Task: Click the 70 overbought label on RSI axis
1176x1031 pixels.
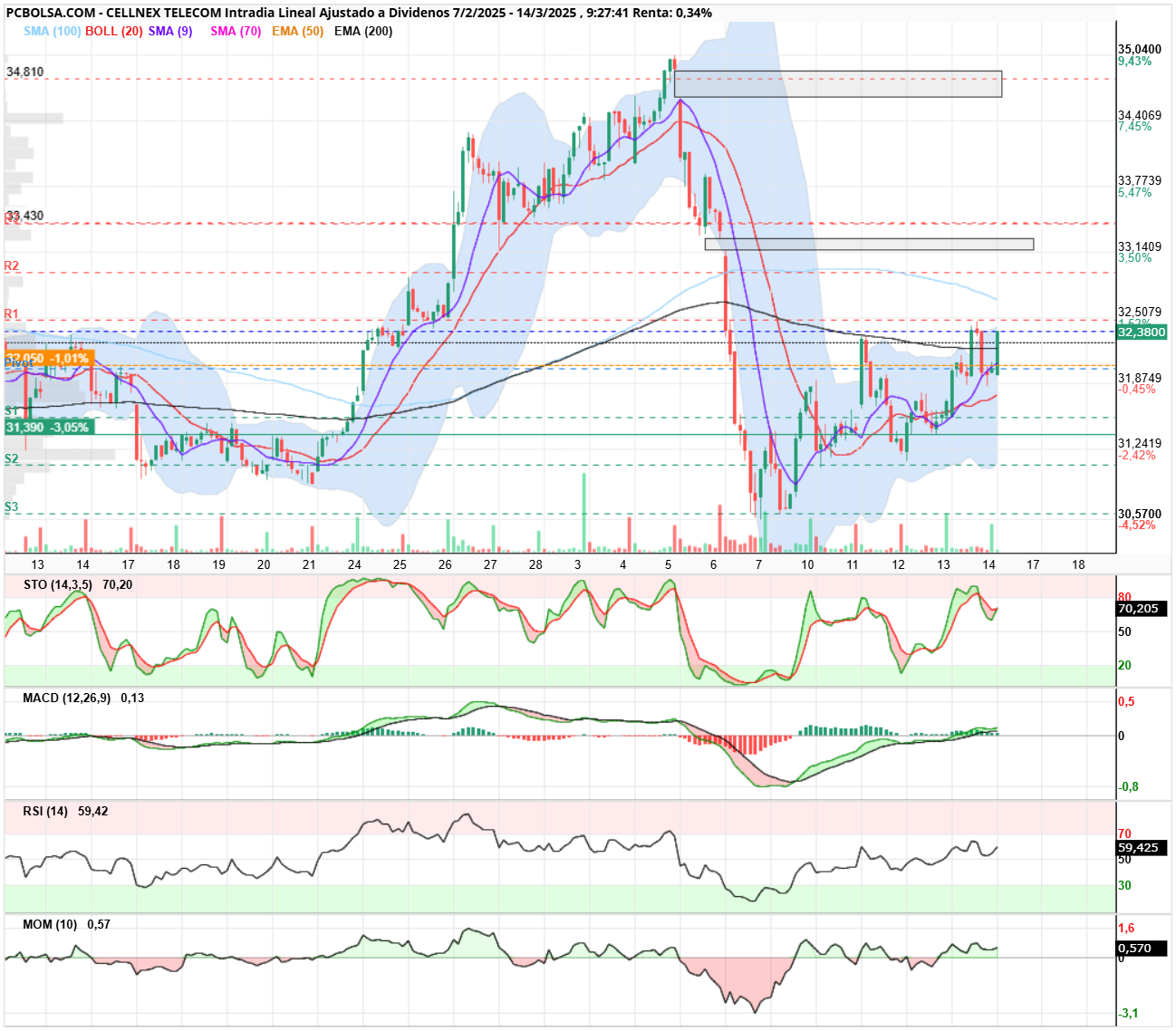Action: 1124,834
